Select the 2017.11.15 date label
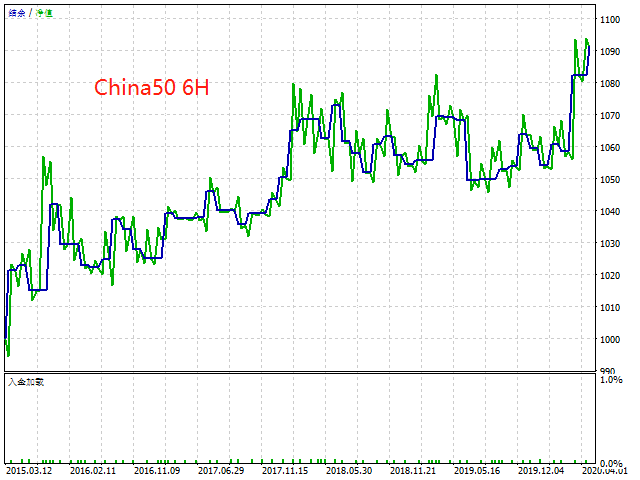 285,471
